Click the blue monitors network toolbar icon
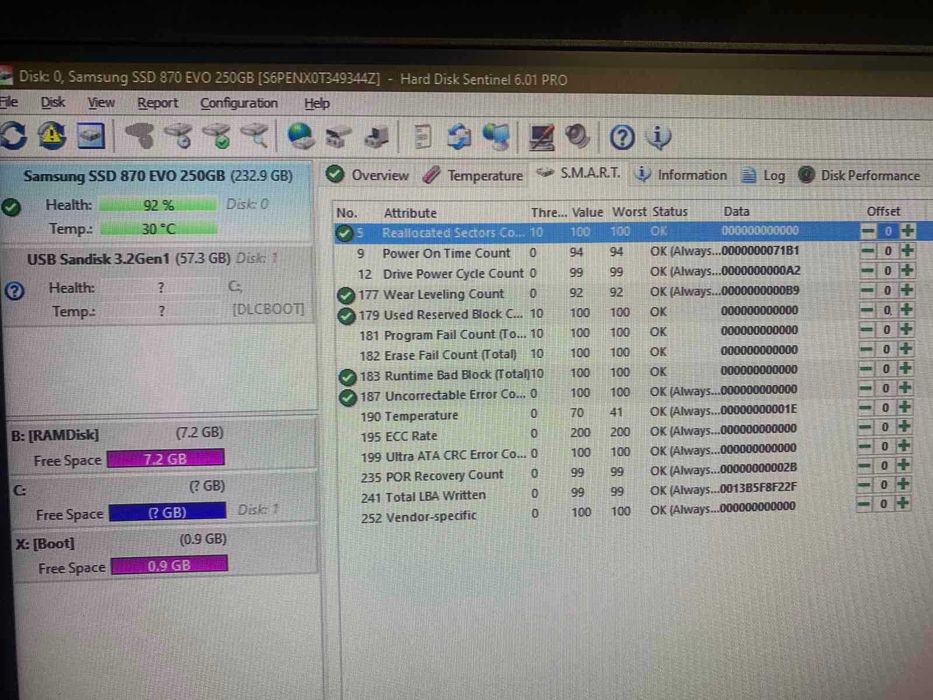The height and width of the screenshot is (700, 933). point(496,137)
